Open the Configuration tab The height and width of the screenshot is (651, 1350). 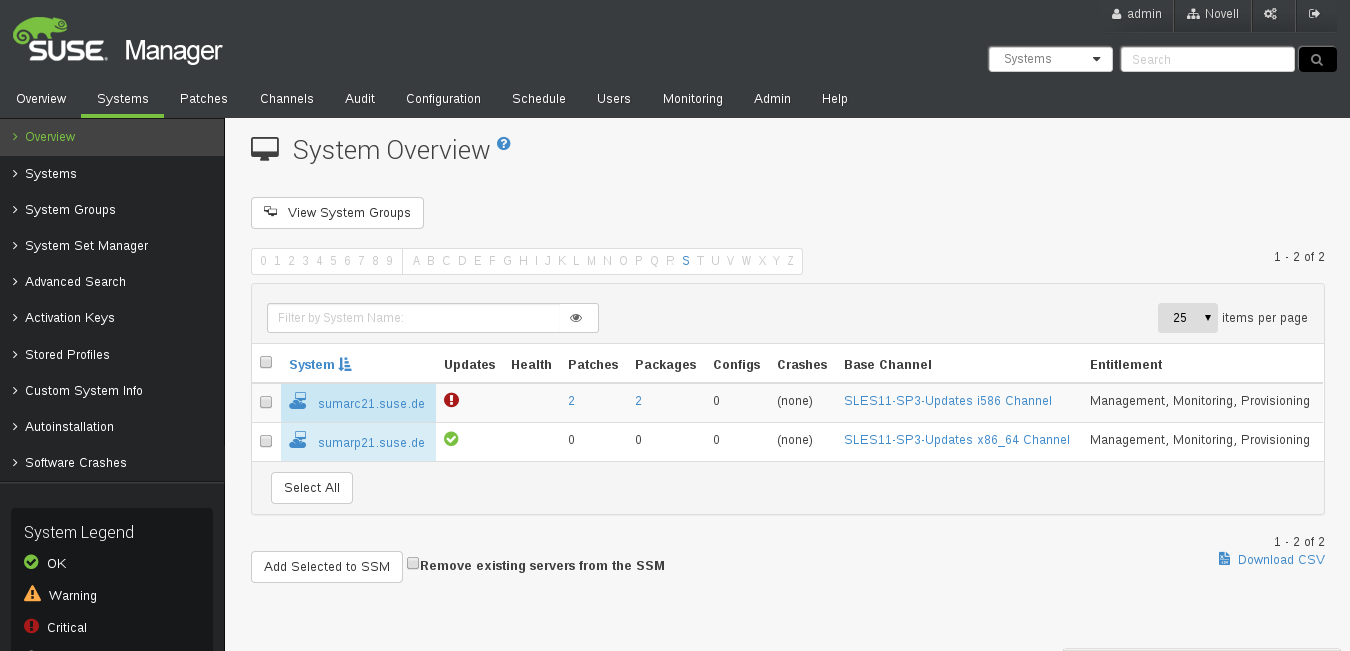(443, 99)
